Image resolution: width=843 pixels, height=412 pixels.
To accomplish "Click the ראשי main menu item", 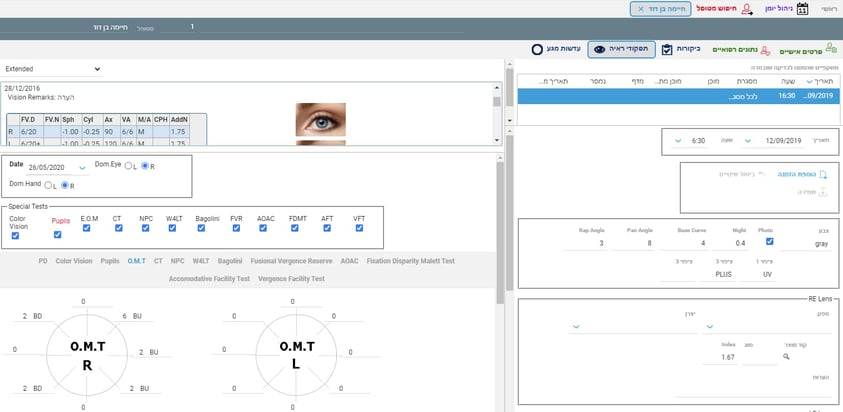I will [x=828, y=9].
